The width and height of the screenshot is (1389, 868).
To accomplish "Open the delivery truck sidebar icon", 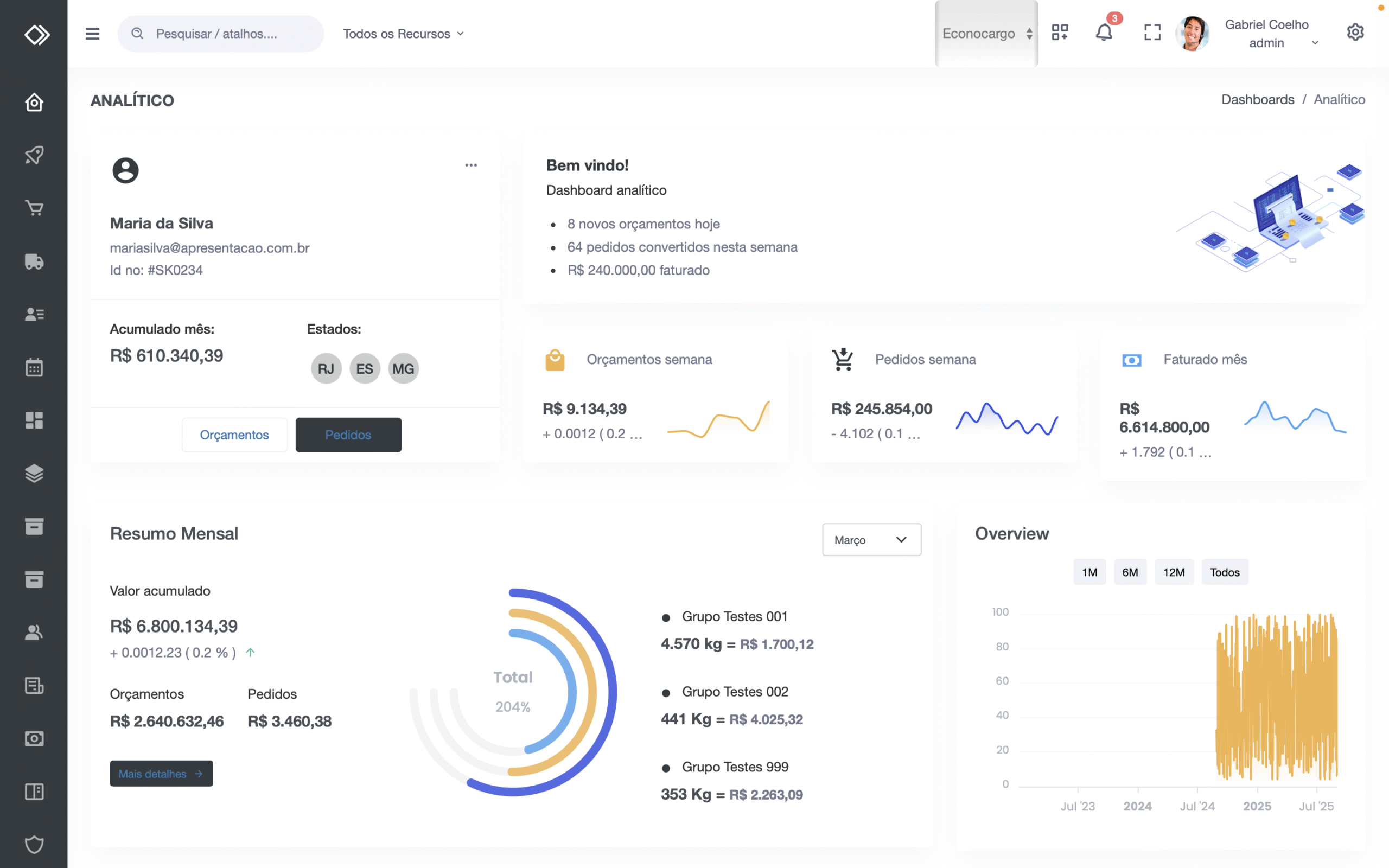I will pyautogui.click(x=34, y=261).
